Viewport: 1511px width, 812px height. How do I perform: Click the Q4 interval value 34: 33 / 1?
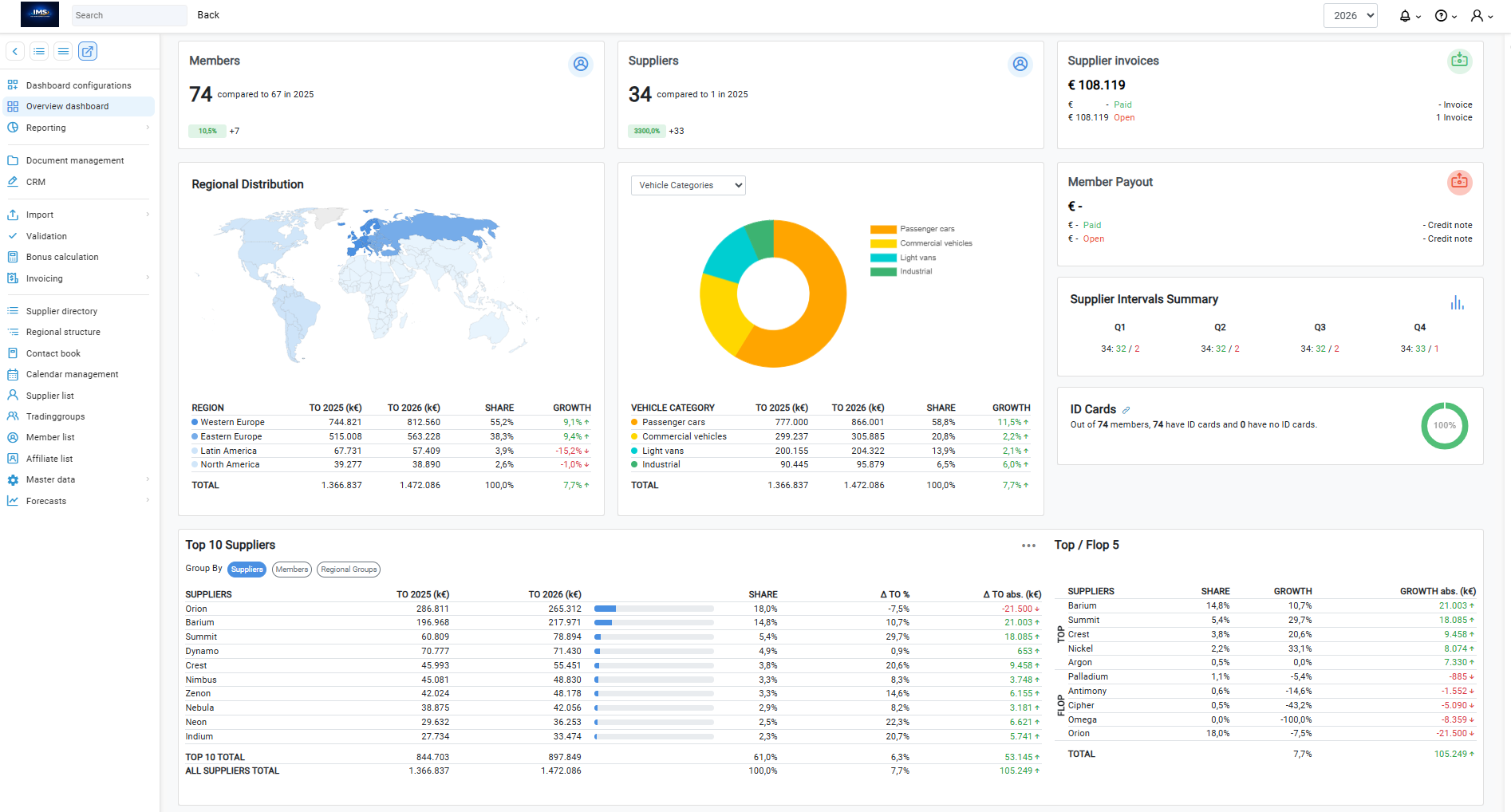click(1419, 349)
